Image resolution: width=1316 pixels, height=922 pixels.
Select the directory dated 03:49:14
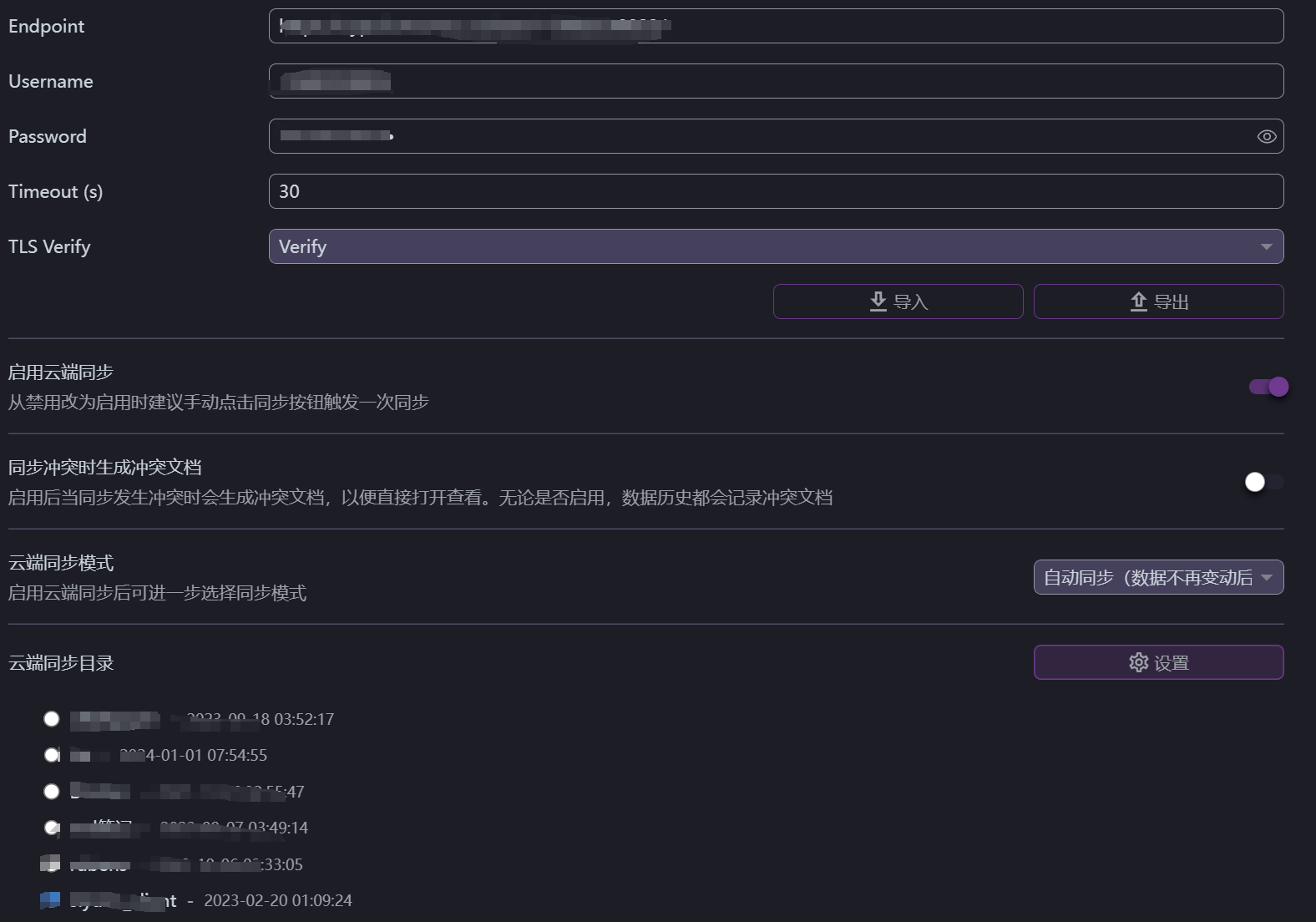click(52, 828)
